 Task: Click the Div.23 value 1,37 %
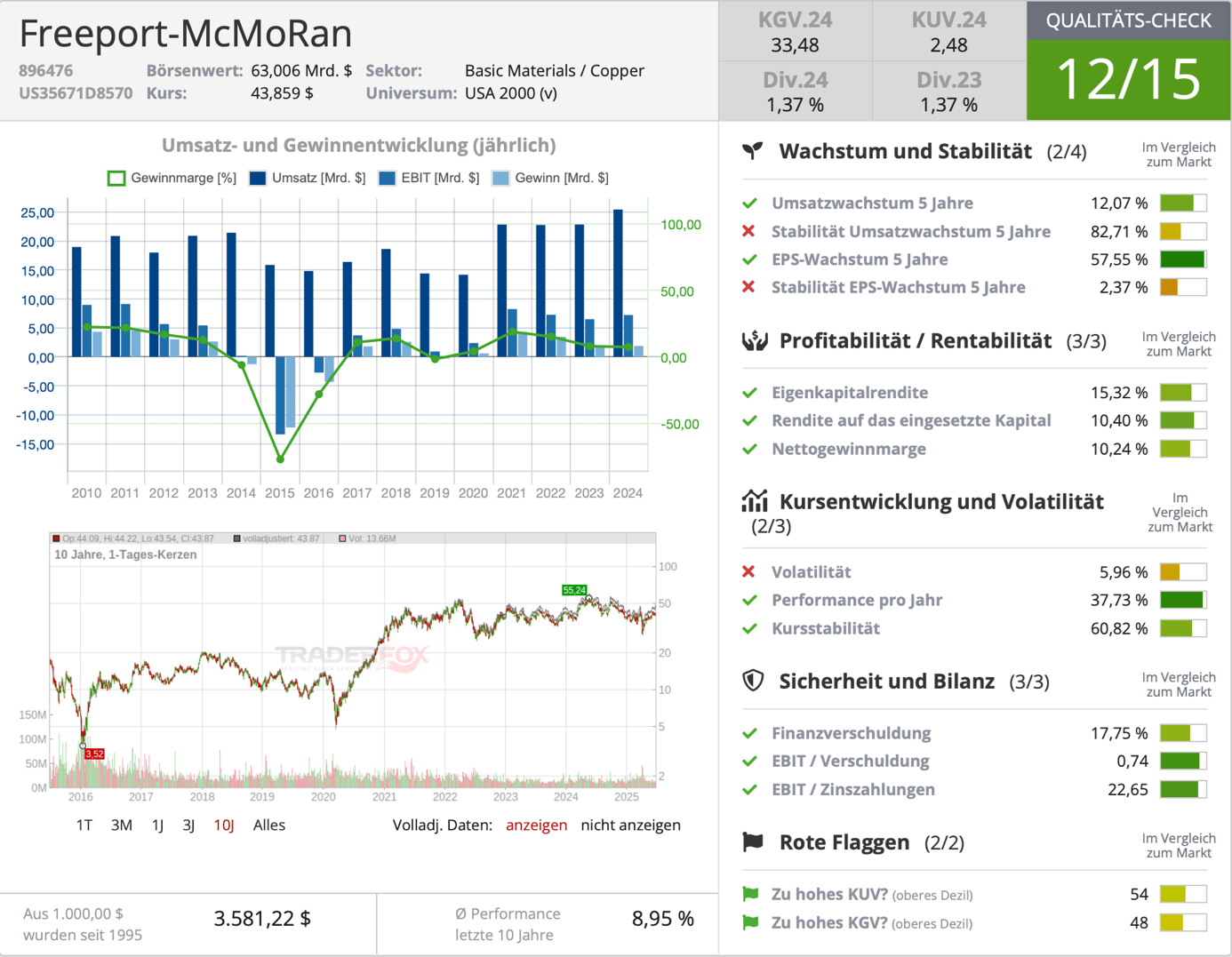click(949, 105)
